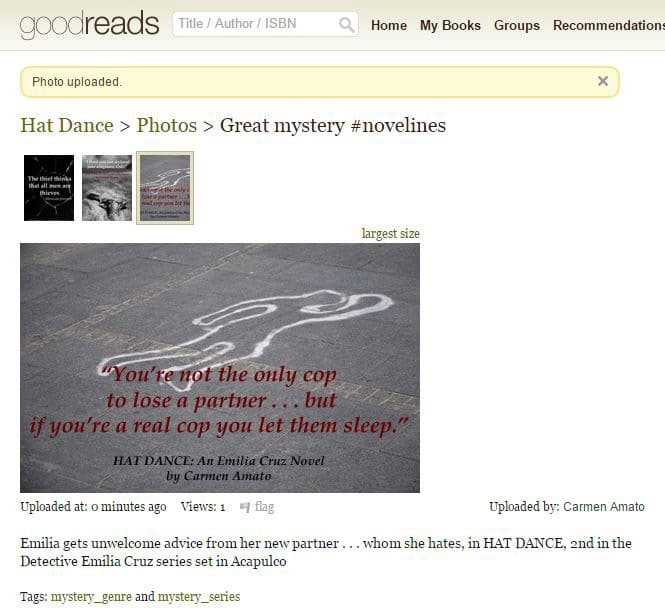Viewport: 665px width, 612px height.
Task: Go to Groups page
Action: [x=517, y=25]
